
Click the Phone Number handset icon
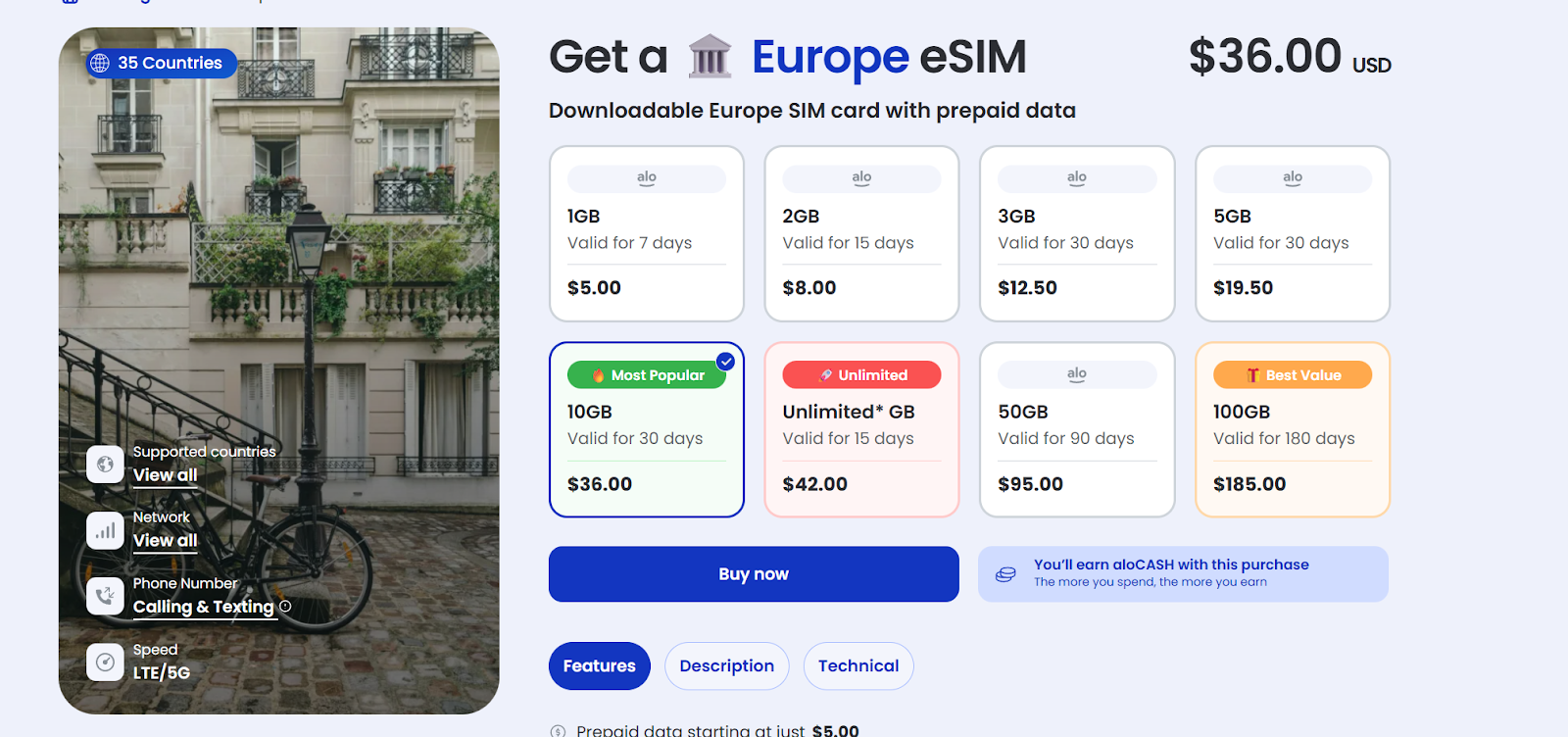[105, 596]
